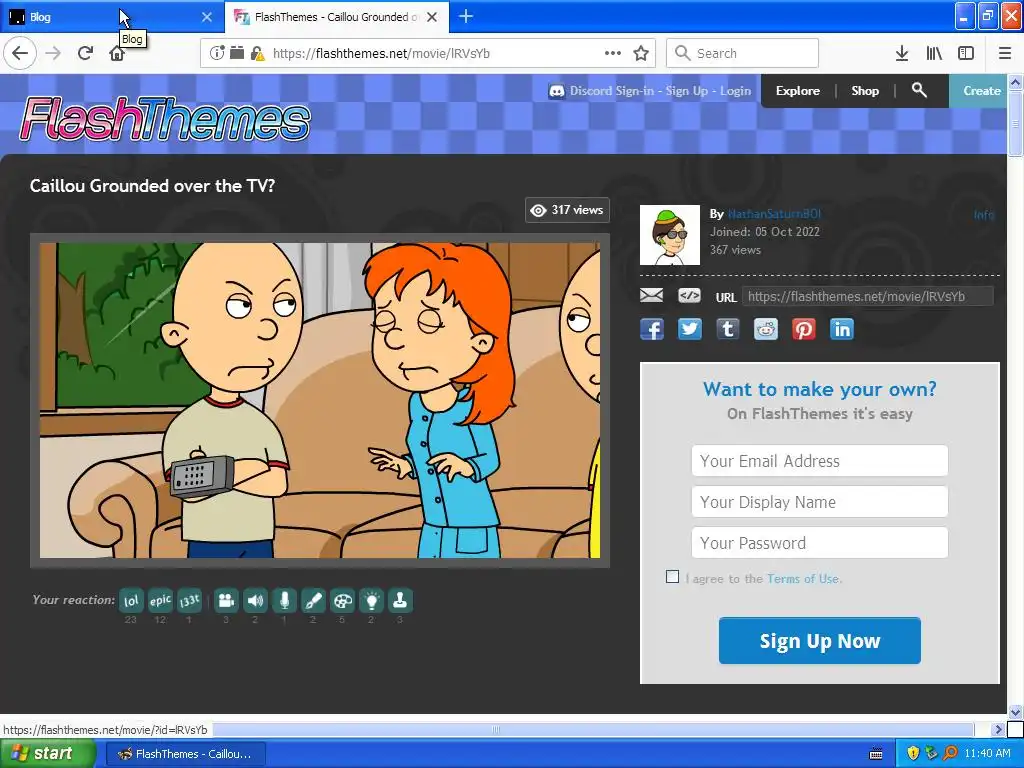Click the paint palette reaction icon

tap(342, 601)
